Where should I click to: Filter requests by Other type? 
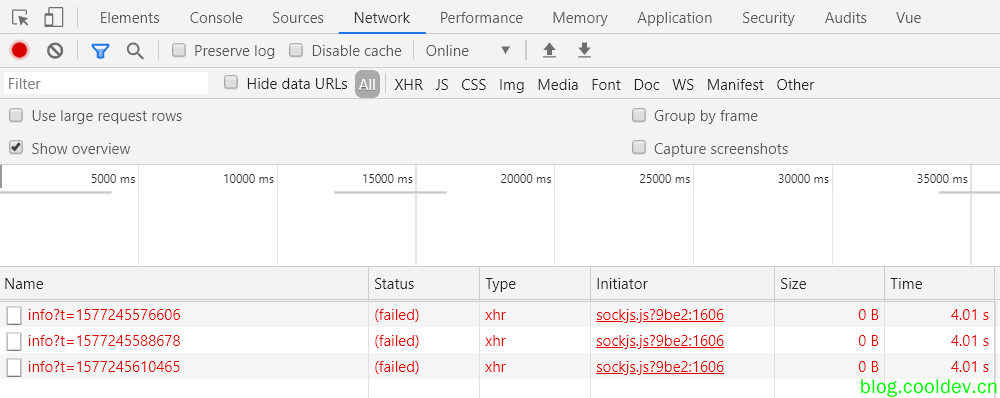(x=795, y=84)
